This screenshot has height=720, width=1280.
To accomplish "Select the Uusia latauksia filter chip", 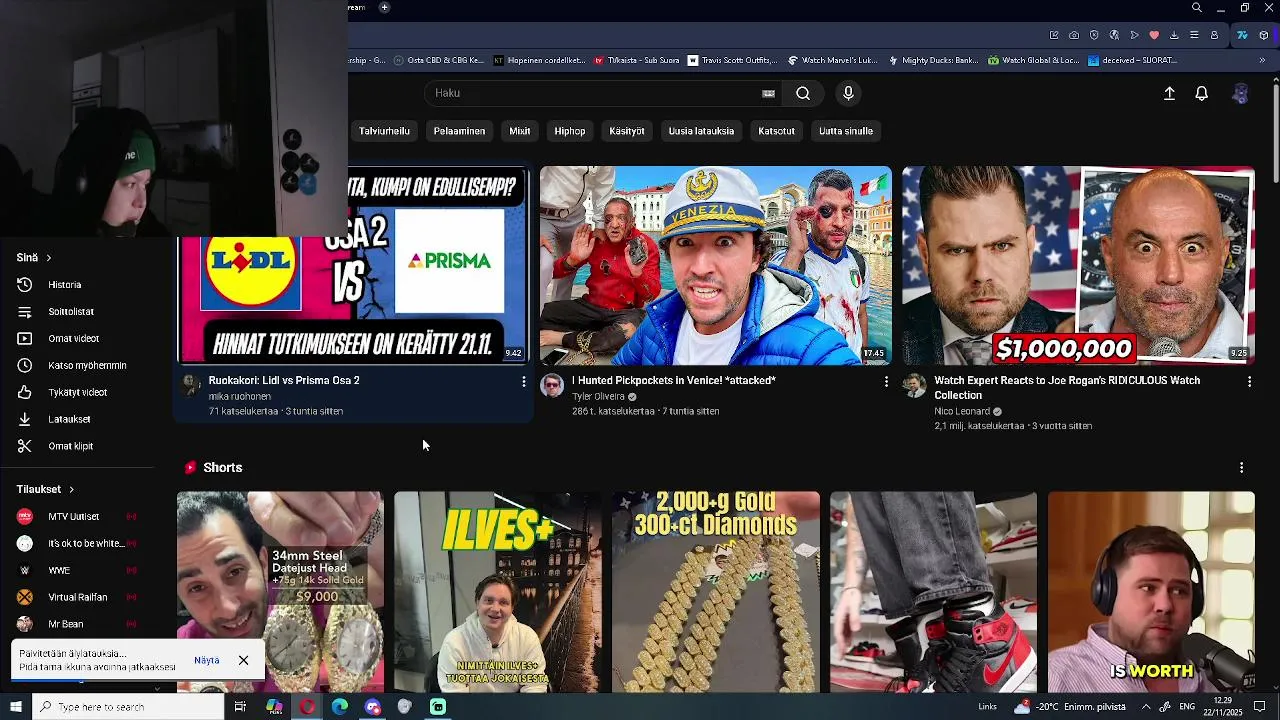I will click(x=701, y=131).
